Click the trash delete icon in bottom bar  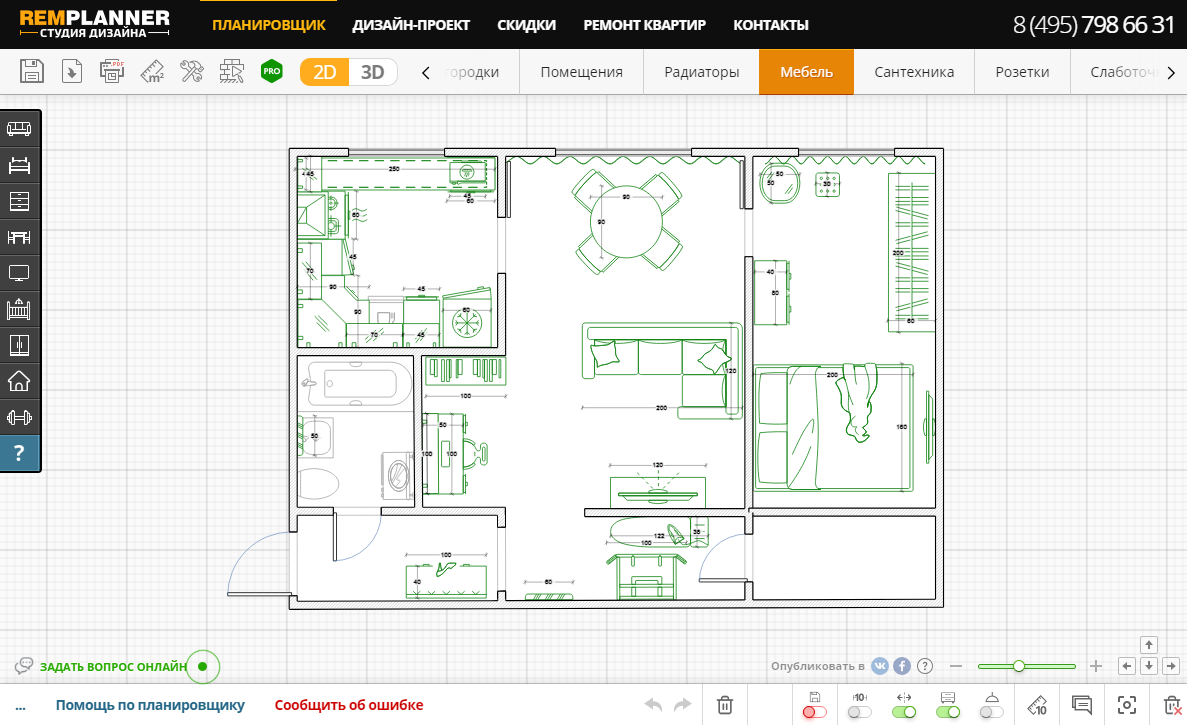724,705
